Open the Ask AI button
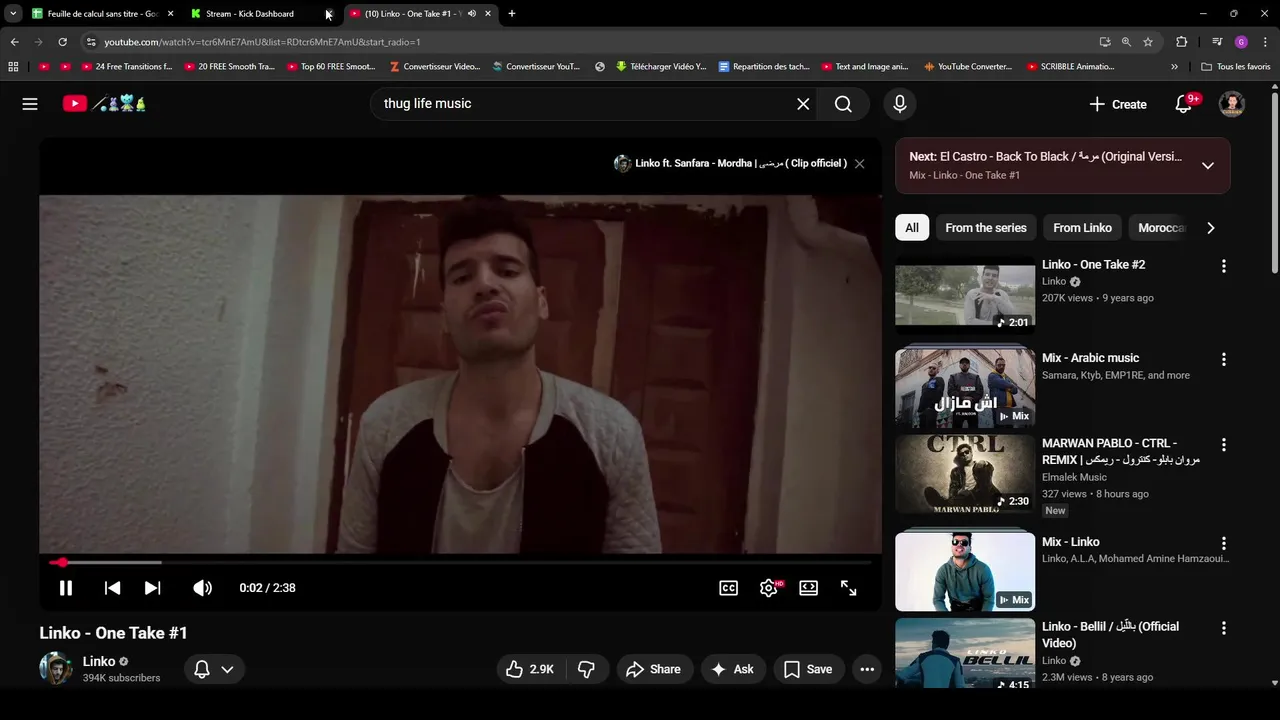Screen dimensions: 1280x720 (x=733, y=669)
